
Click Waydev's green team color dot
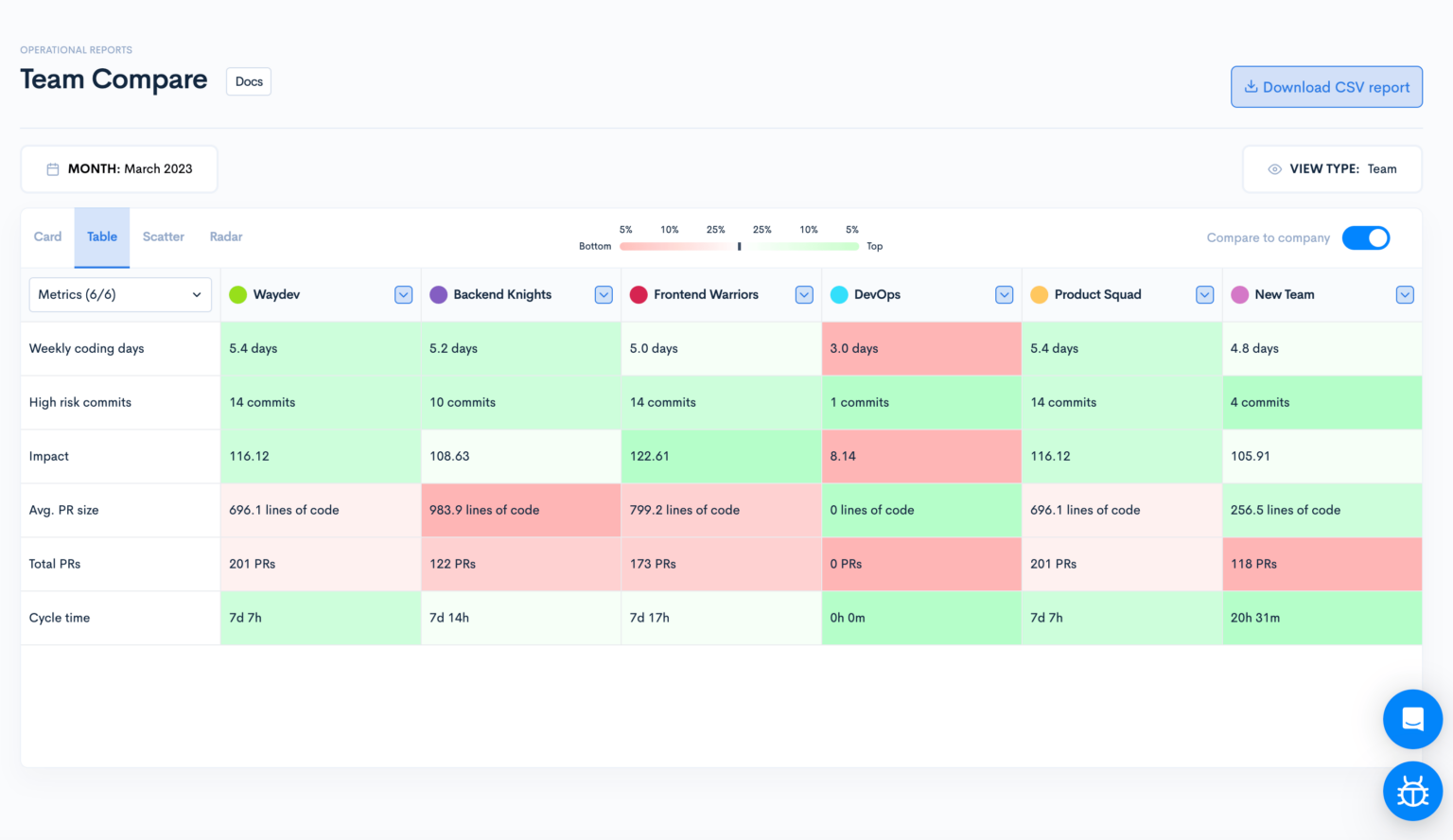click(x=237, y=294)
